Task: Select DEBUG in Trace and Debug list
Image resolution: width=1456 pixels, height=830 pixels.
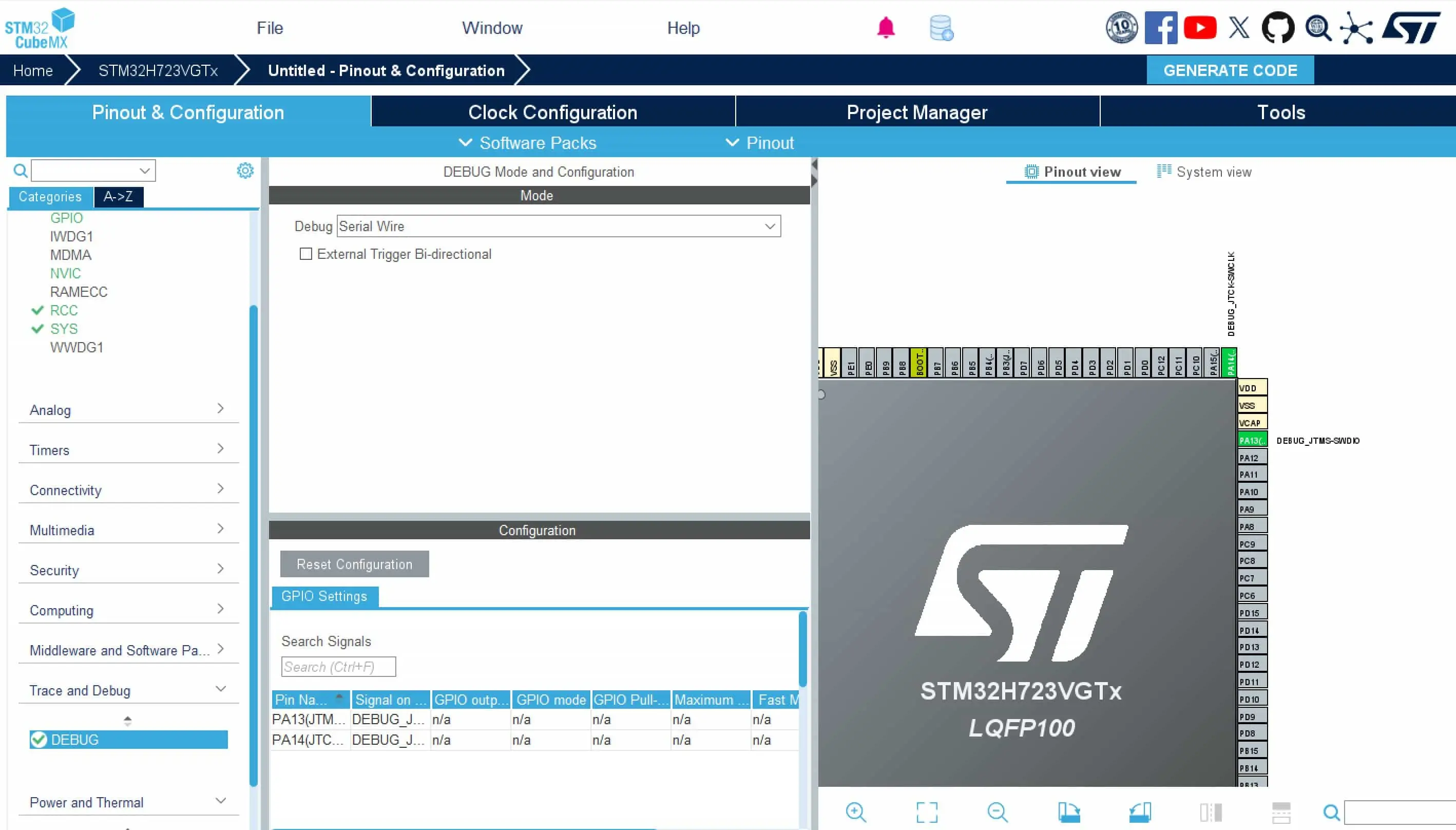Action: click(129, 740)
